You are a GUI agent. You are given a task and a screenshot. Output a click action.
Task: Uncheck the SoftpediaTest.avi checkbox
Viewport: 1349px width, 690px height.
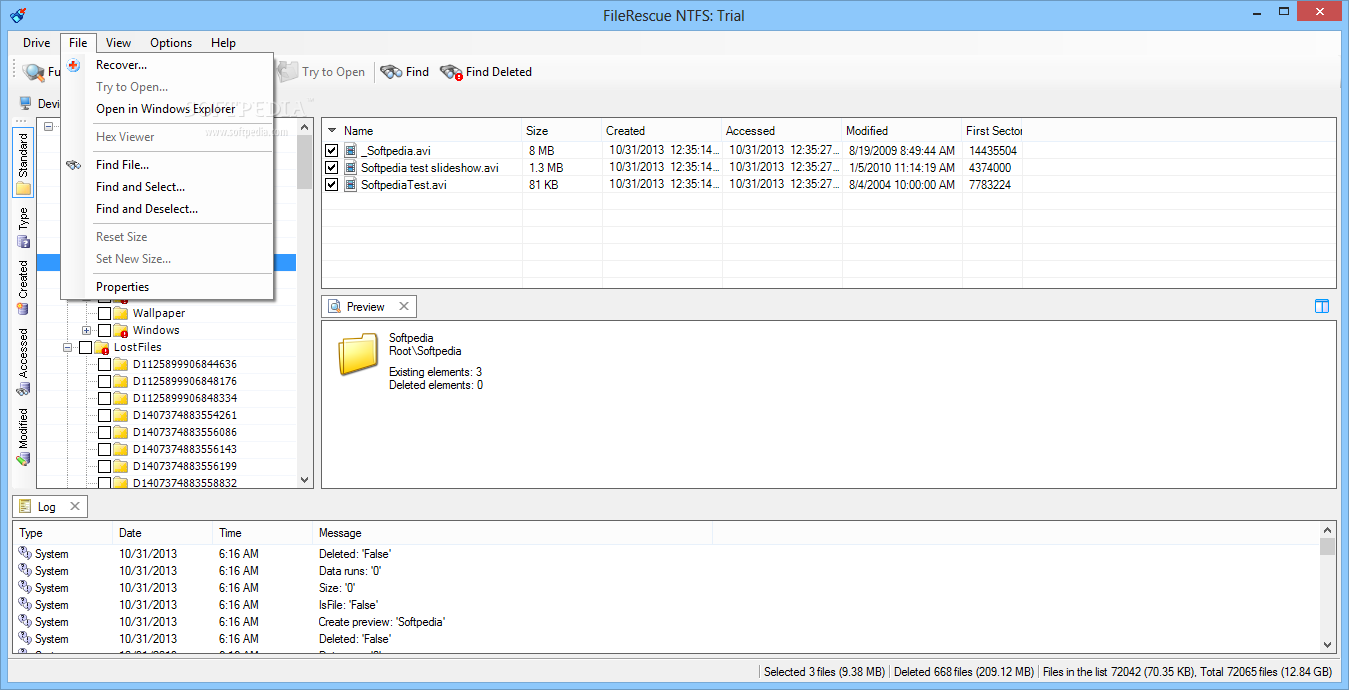pos(332,185)
